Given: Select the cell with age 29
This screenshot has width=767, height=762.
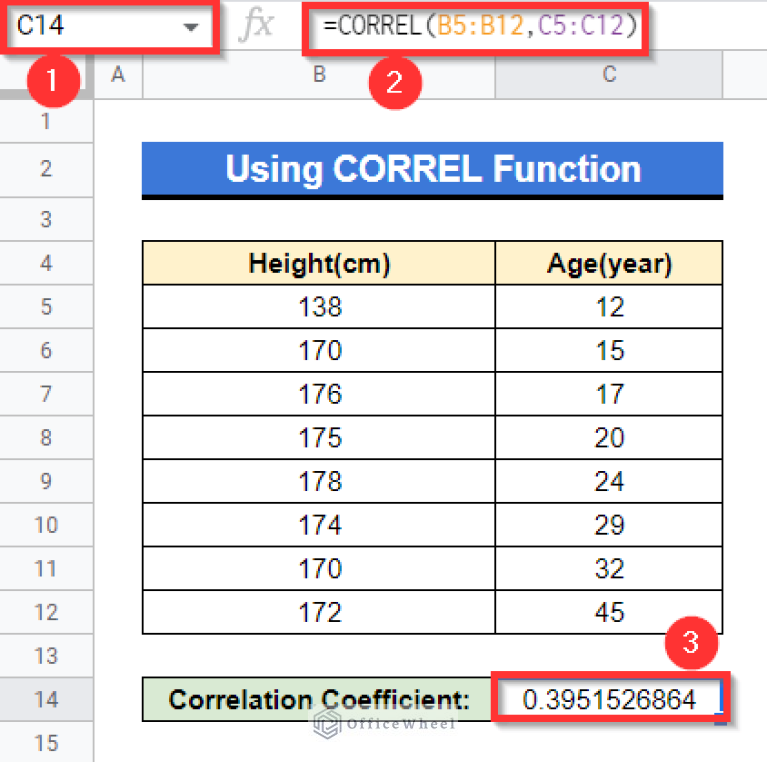Looking at the screenshot, I should [x=609, y=525].
